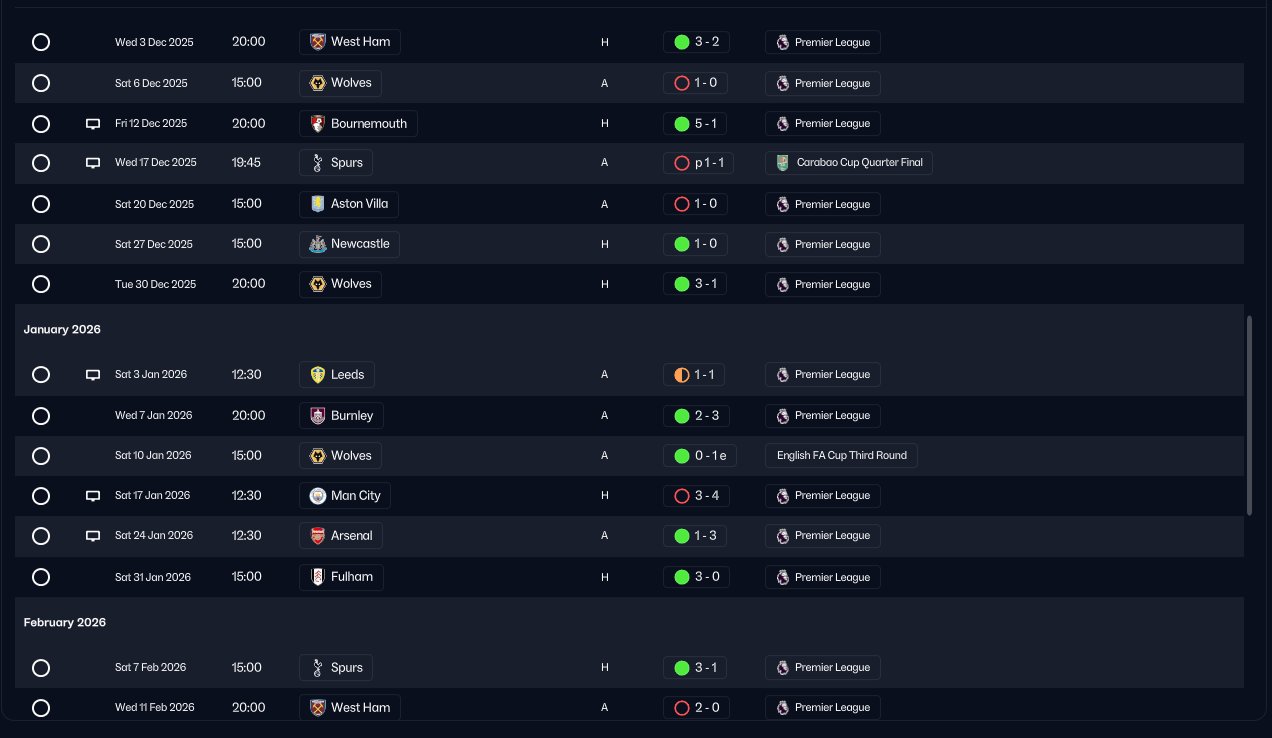Click the TV broadcast icon for Spurs 17 Dec

(93, 163)
